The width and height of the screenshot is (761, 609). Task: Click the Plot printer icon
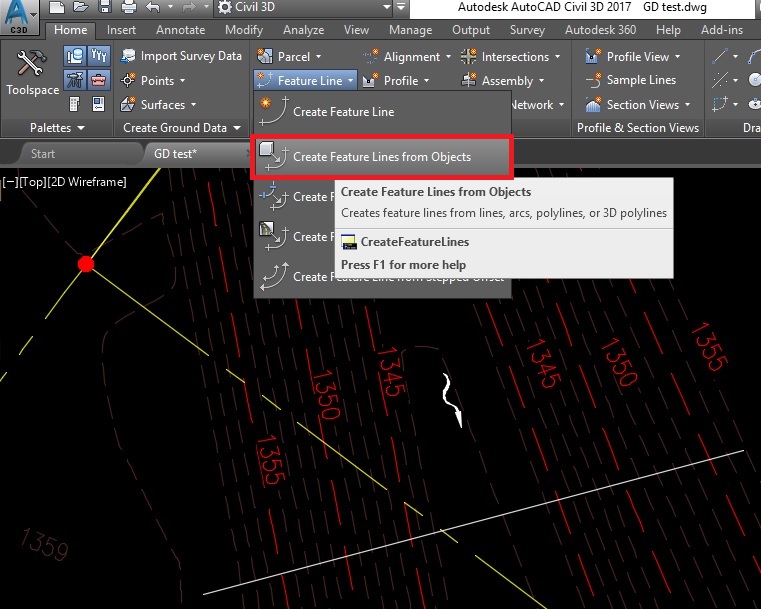tap(129, 6)
